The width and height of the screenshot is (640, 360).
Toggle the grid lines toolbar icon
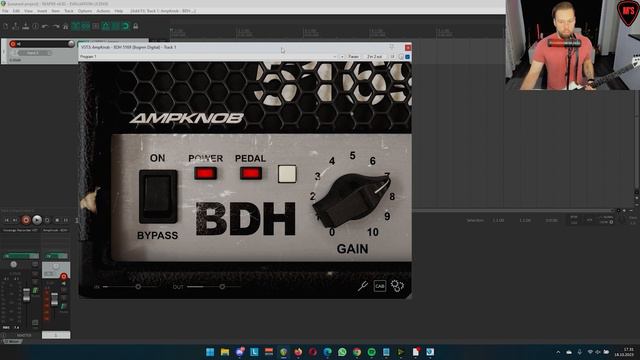click(x=116, y=26)
